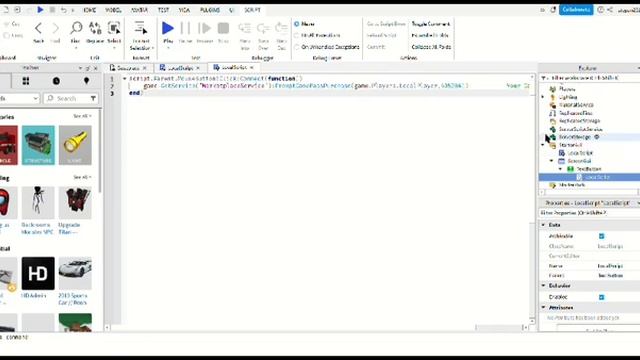This screenshot has width=640, height=360.
Task: Select the flashlight toolbox thumbnail
Action: [75, 145]
